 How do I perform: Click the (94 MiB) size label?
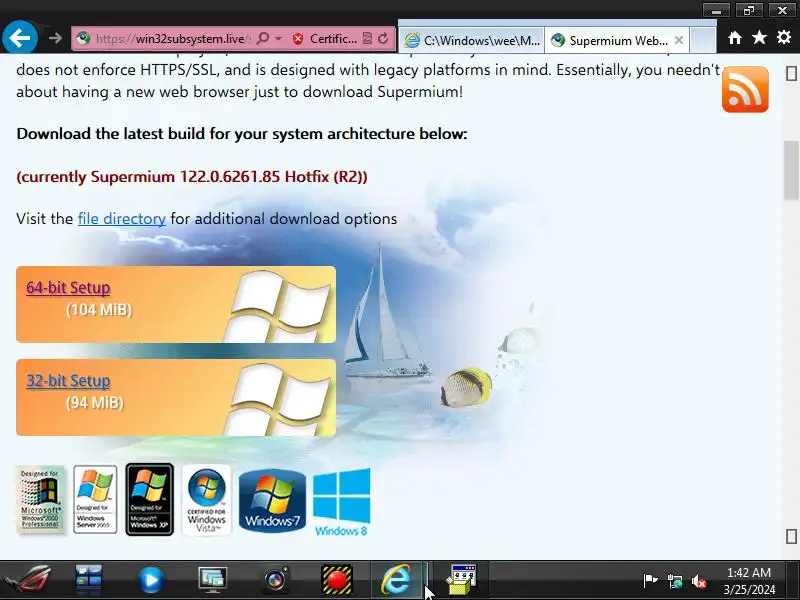tap(95, 403)
